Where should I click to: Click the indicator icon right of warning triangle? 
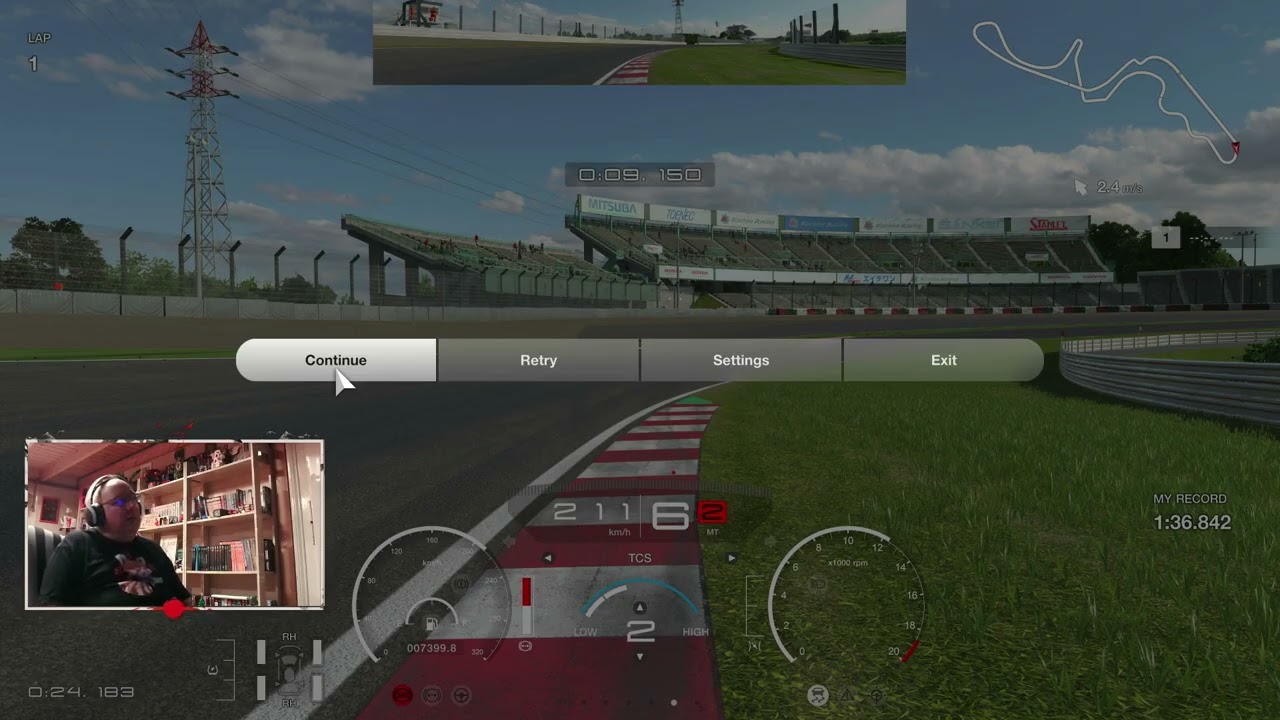[877, 695]
